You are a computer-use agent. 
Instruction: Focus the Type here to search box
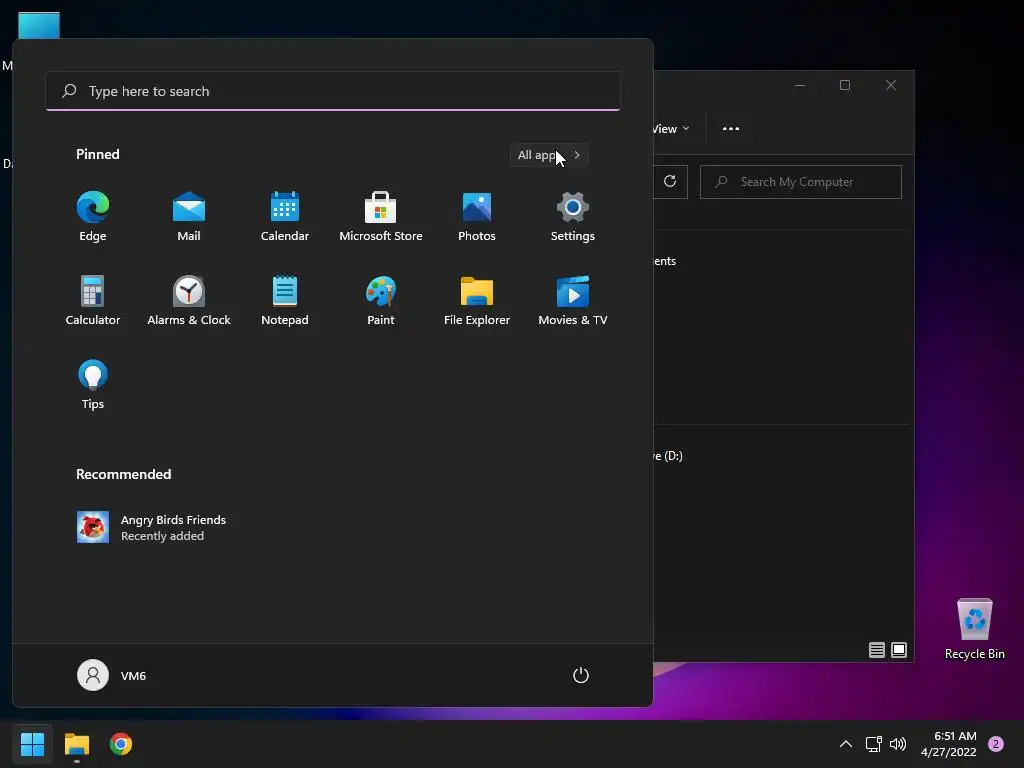pos(333,91)
